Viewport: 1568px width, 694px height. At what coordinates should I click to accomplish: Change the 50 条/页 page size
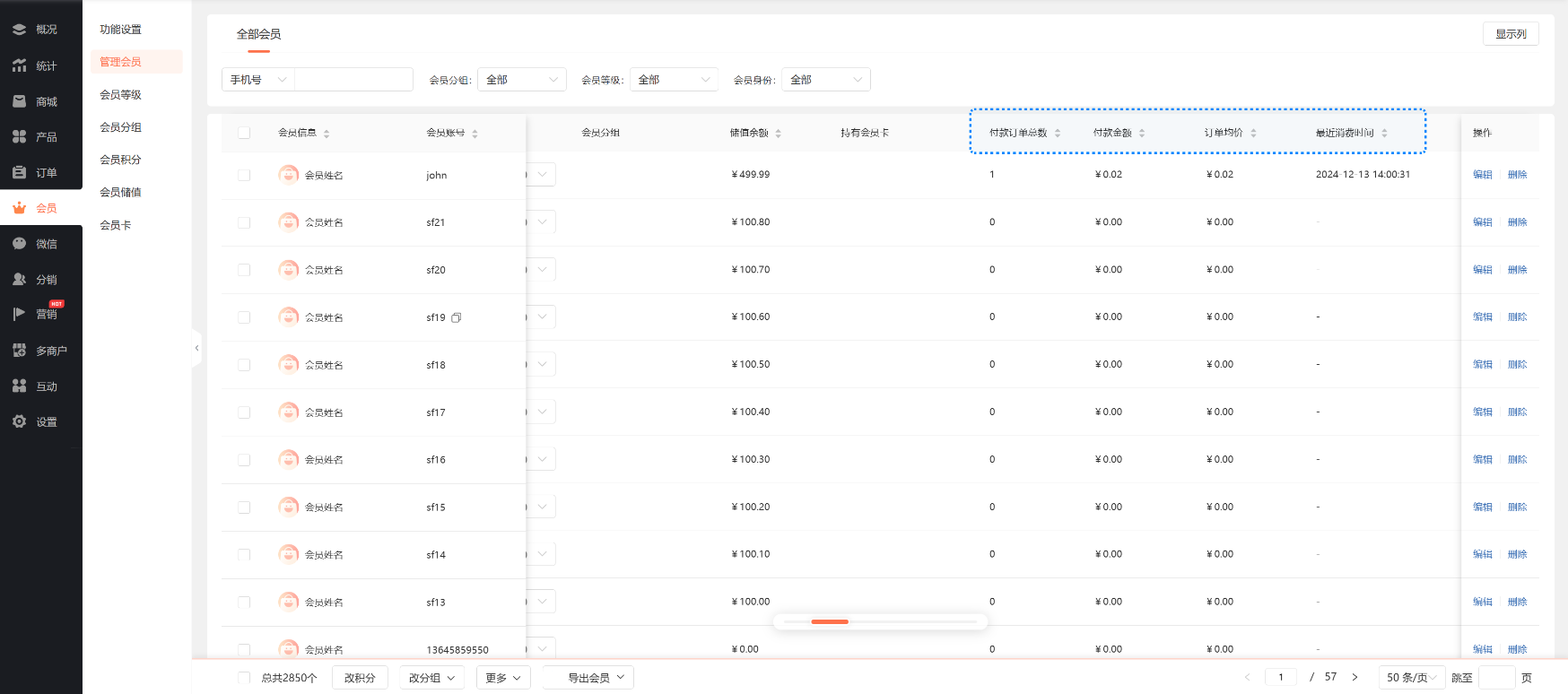point(1411,677)
